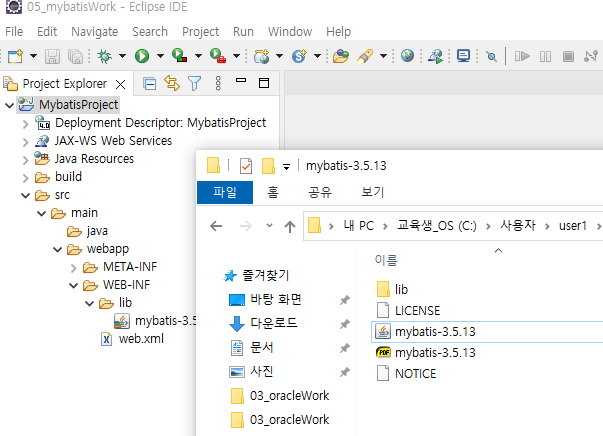Open the File menu in Eclipse
The width and height of the screenshot is (603, 436).
click(x=14, y=32)
